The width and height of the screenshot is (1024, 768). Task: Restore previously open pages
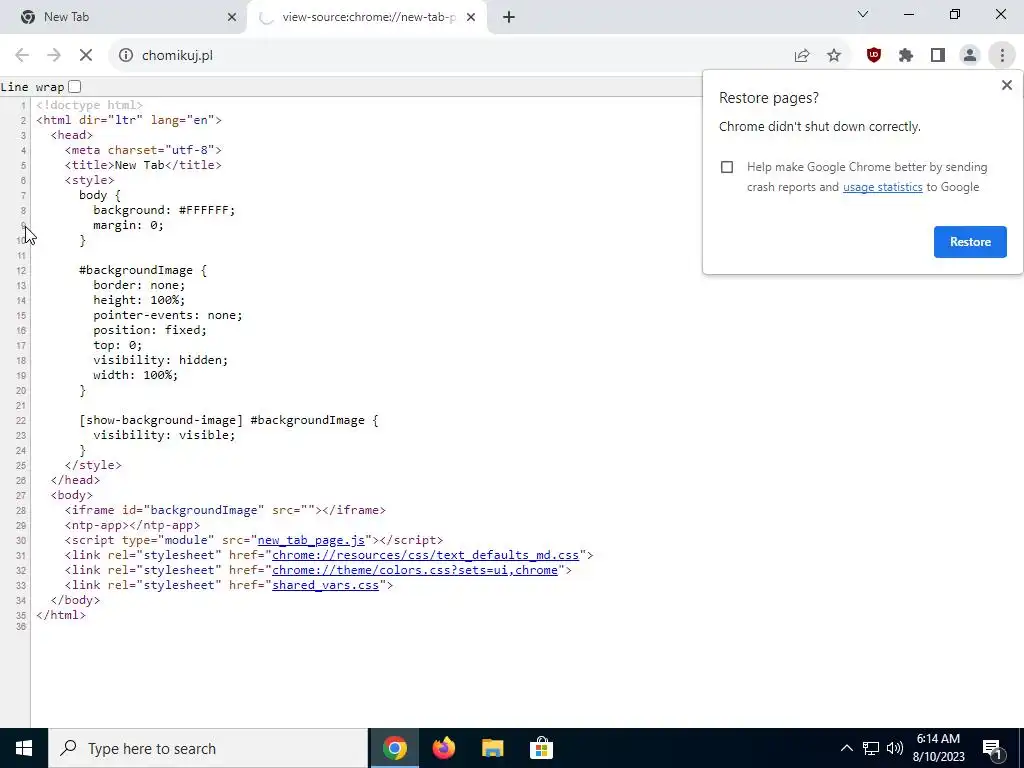970,242
